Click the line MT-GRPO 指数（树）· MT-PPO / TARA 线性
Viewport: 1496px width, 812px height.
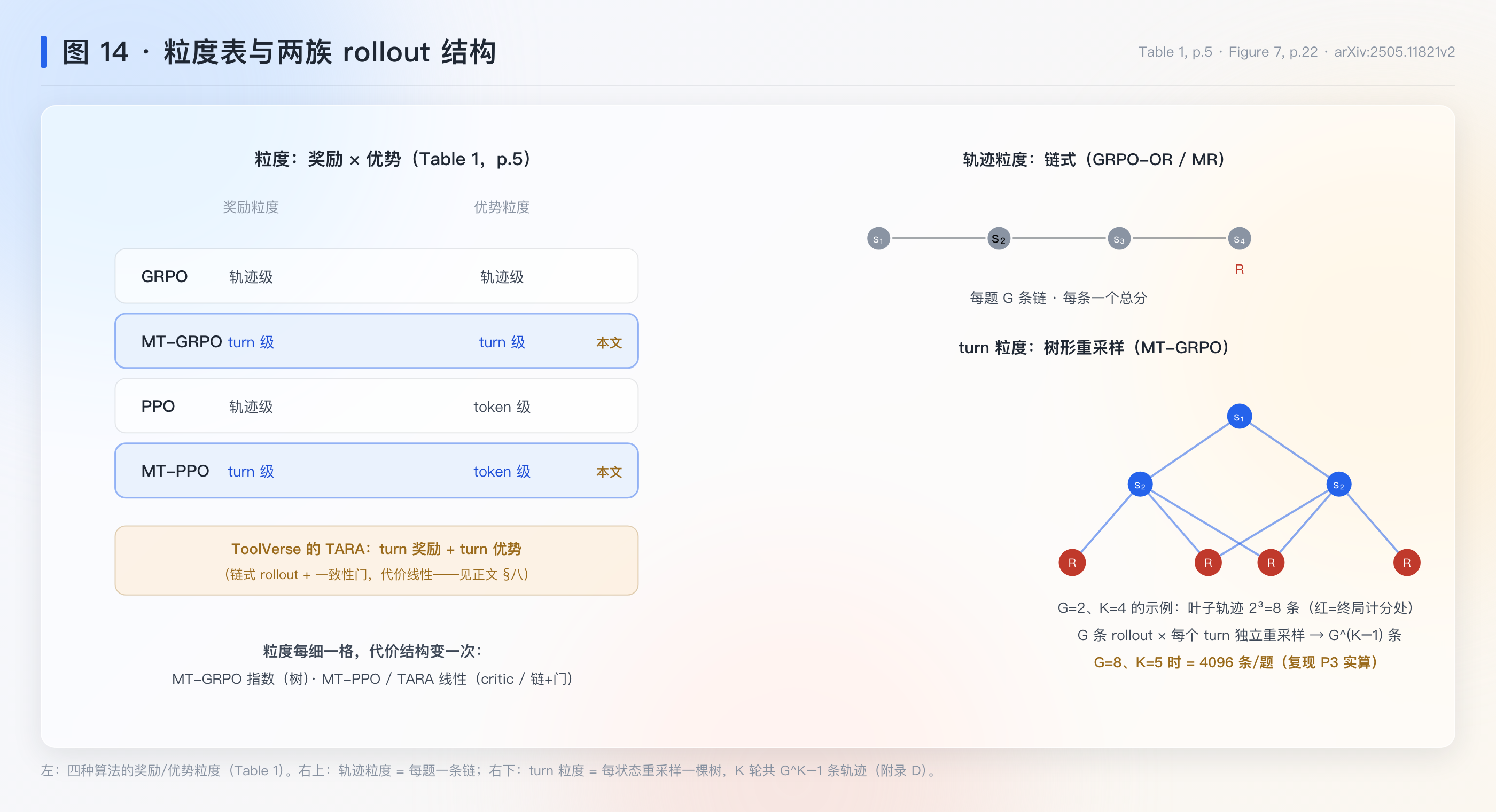372,679
